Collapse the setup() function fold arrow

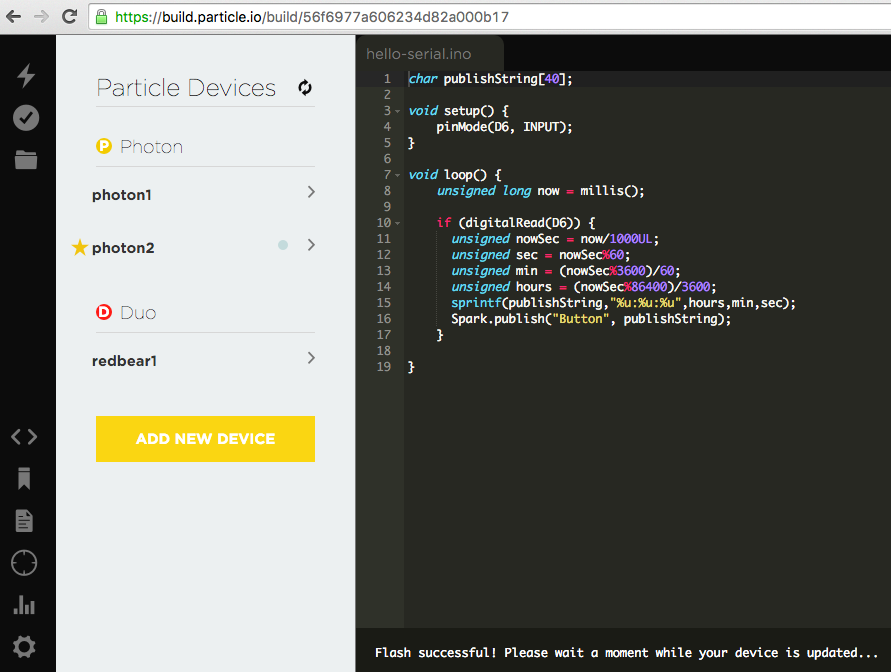click(x=398, y=111)
